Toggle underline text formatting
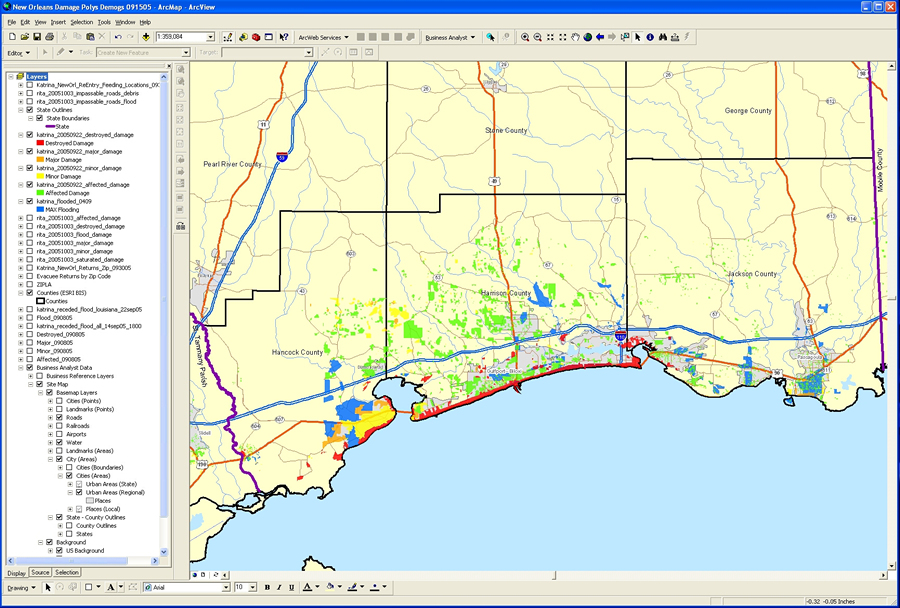900x608 pixels. tap(292, 587)
